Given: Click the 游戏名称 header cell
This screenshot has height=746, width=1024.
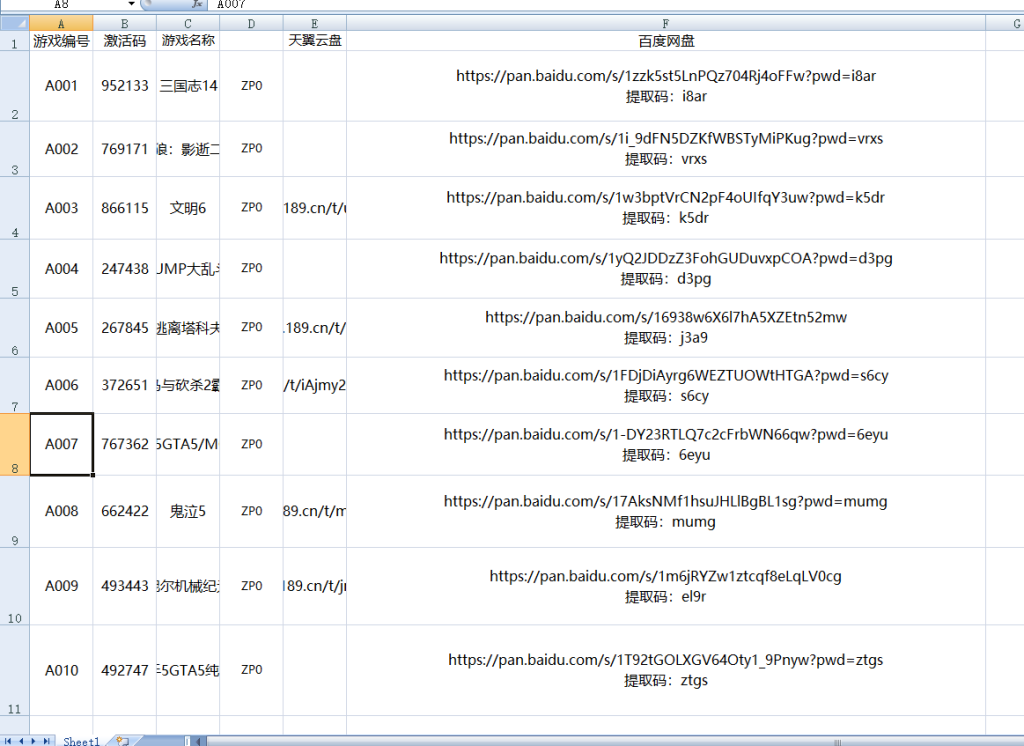Looking at the screenshot, I should [188, 41].
